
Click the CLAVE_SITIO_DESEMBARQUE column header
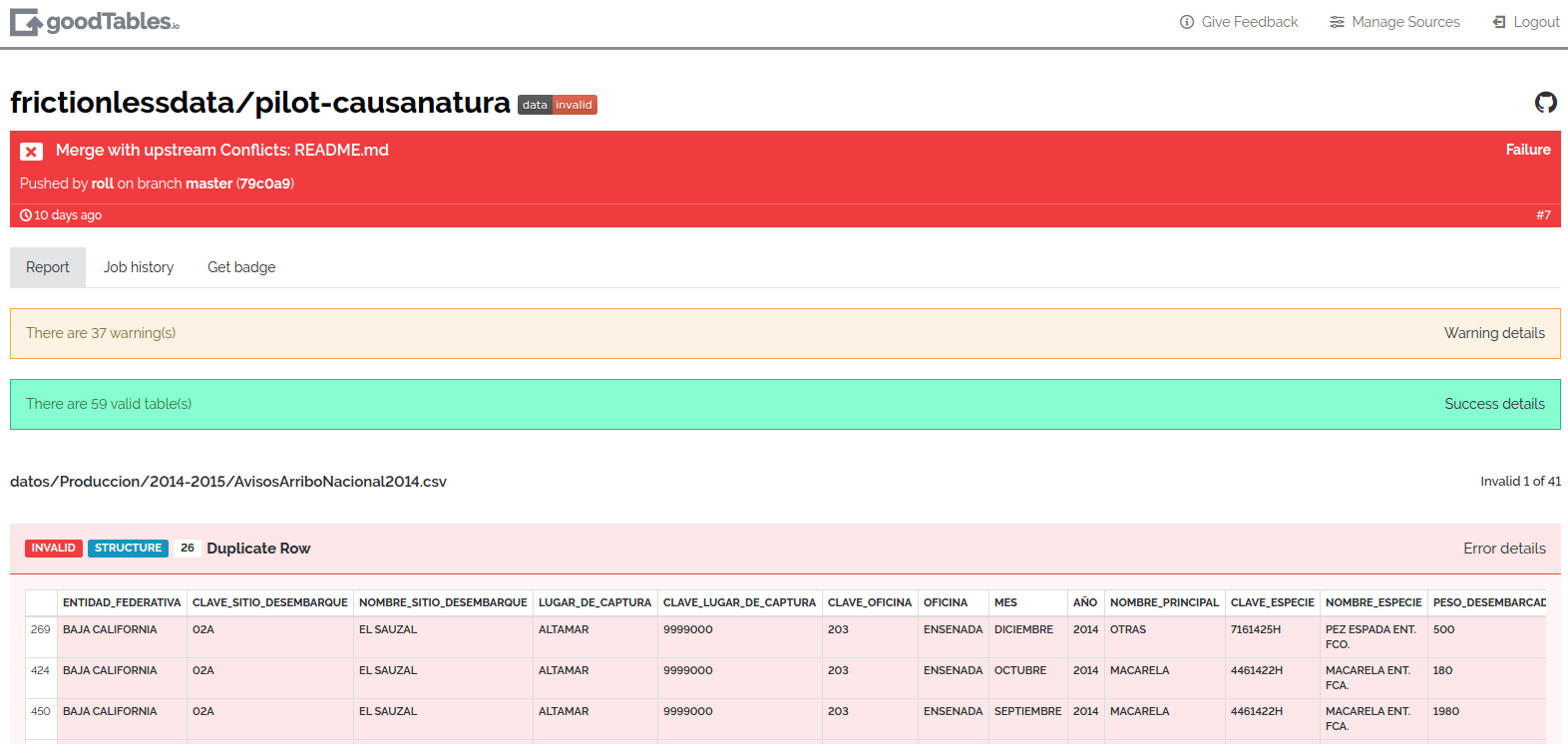coord(270,602)
